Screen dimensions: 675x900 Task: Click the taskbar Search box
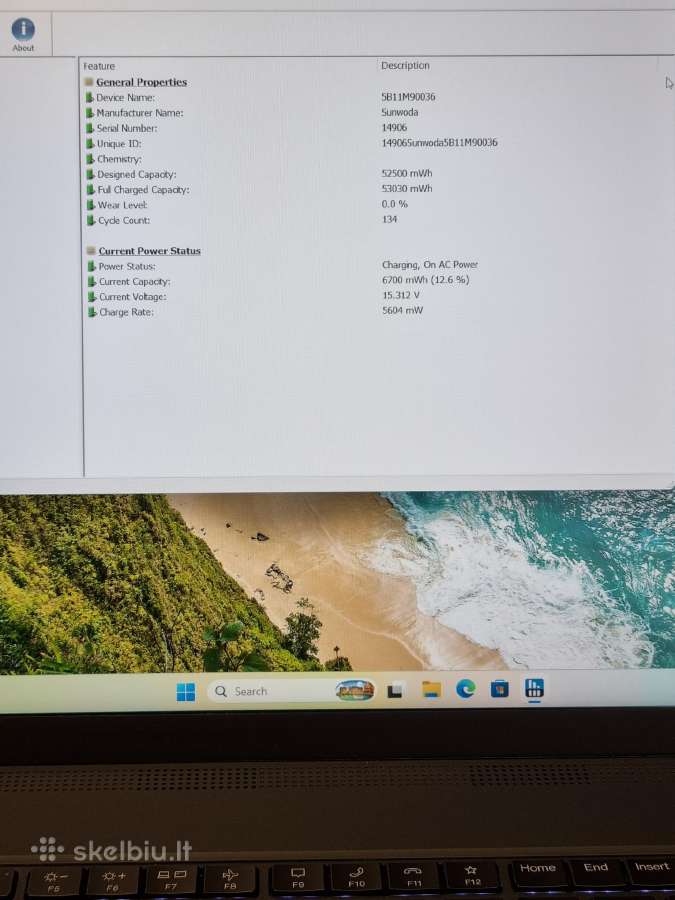point(292,691)
